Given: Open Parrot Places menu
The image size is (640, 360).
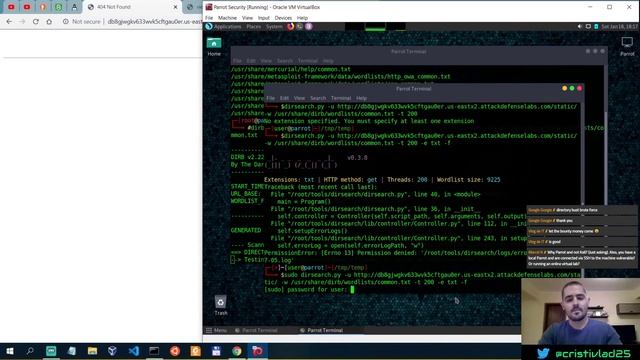Looking at the screenshot, I should pos(253,27).
